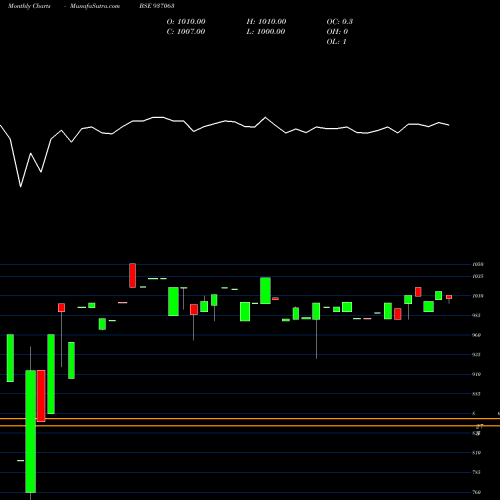Click the lowest dip on white line
This screenshot has height=500, width=500.
click(x=21, y=186)
